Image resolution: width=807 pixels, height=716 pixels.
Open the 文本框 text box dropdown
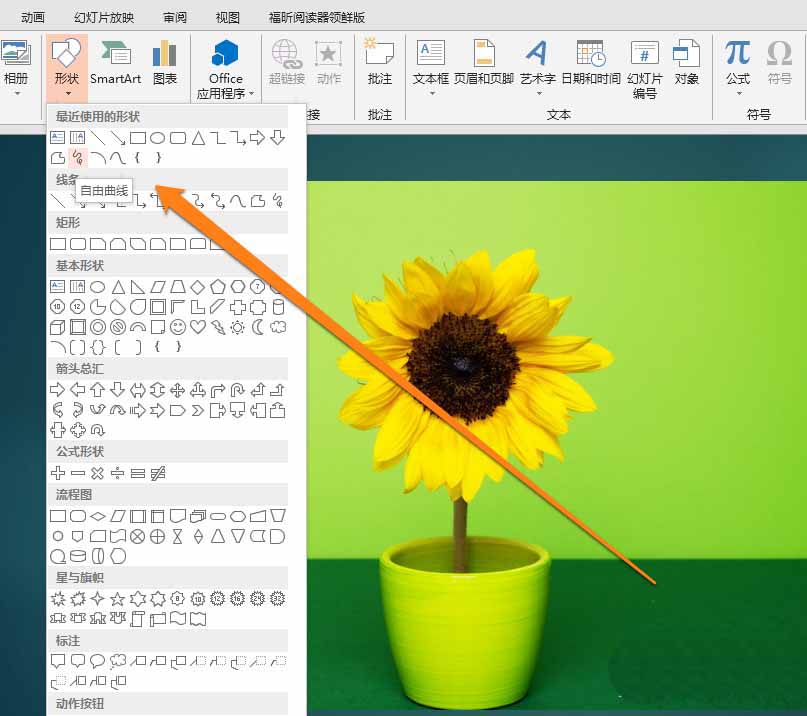tap(431, 68)
